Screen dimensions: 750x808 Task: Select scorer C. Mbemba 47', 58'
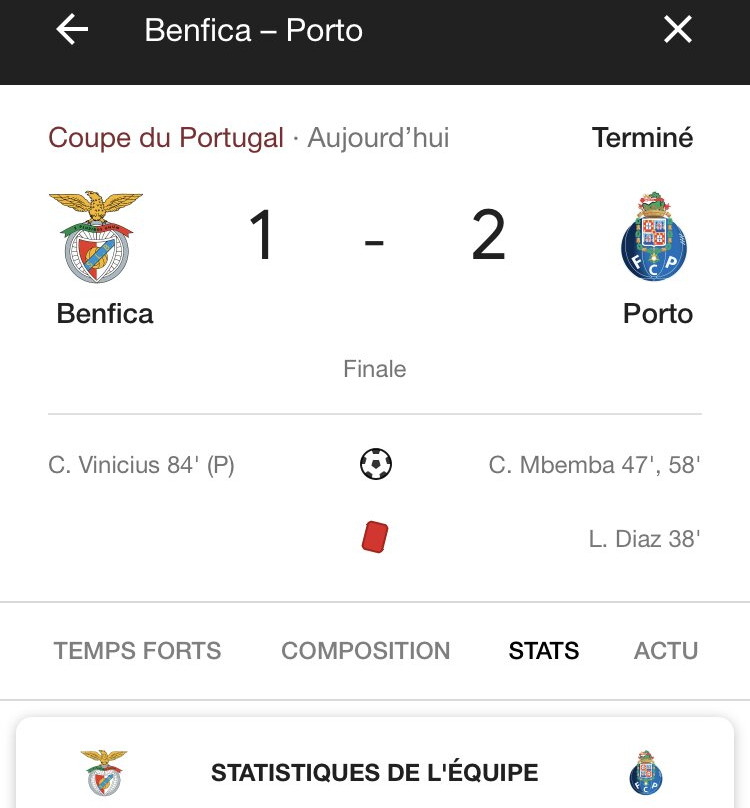click(594, 465)
